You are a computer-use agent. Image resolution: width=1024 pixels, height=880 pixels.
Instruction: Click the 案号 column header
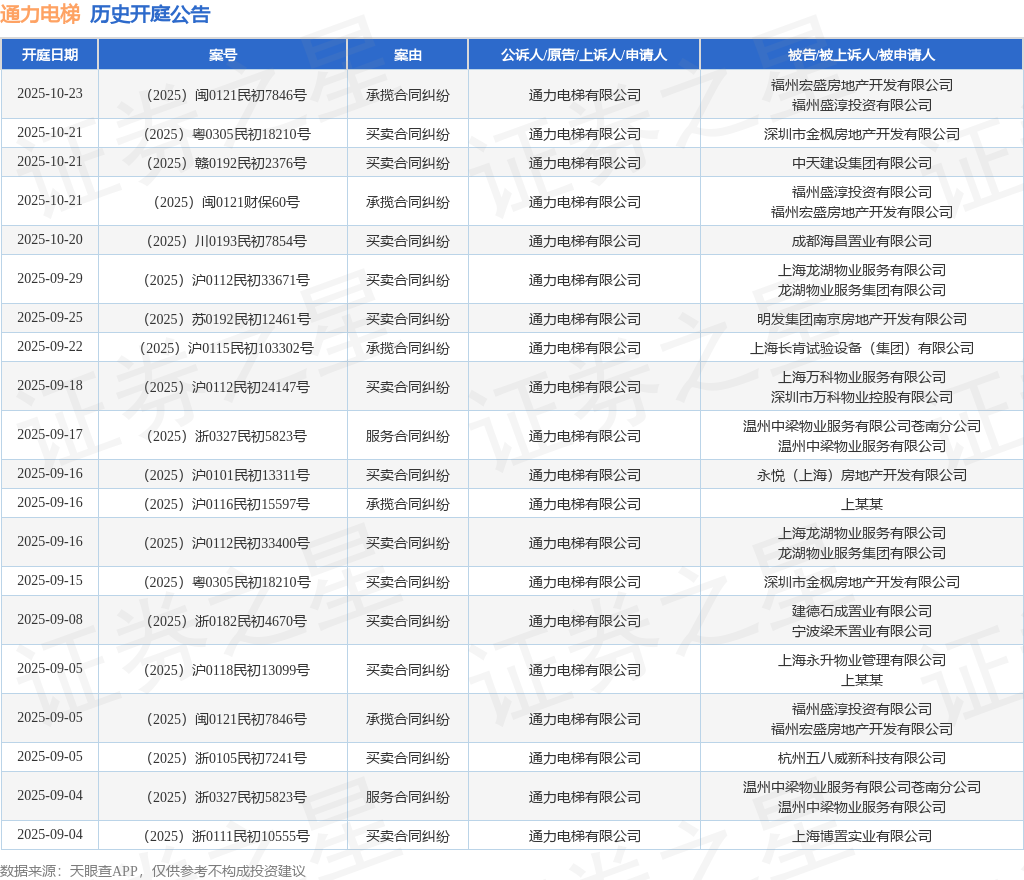tap(223, 55)
